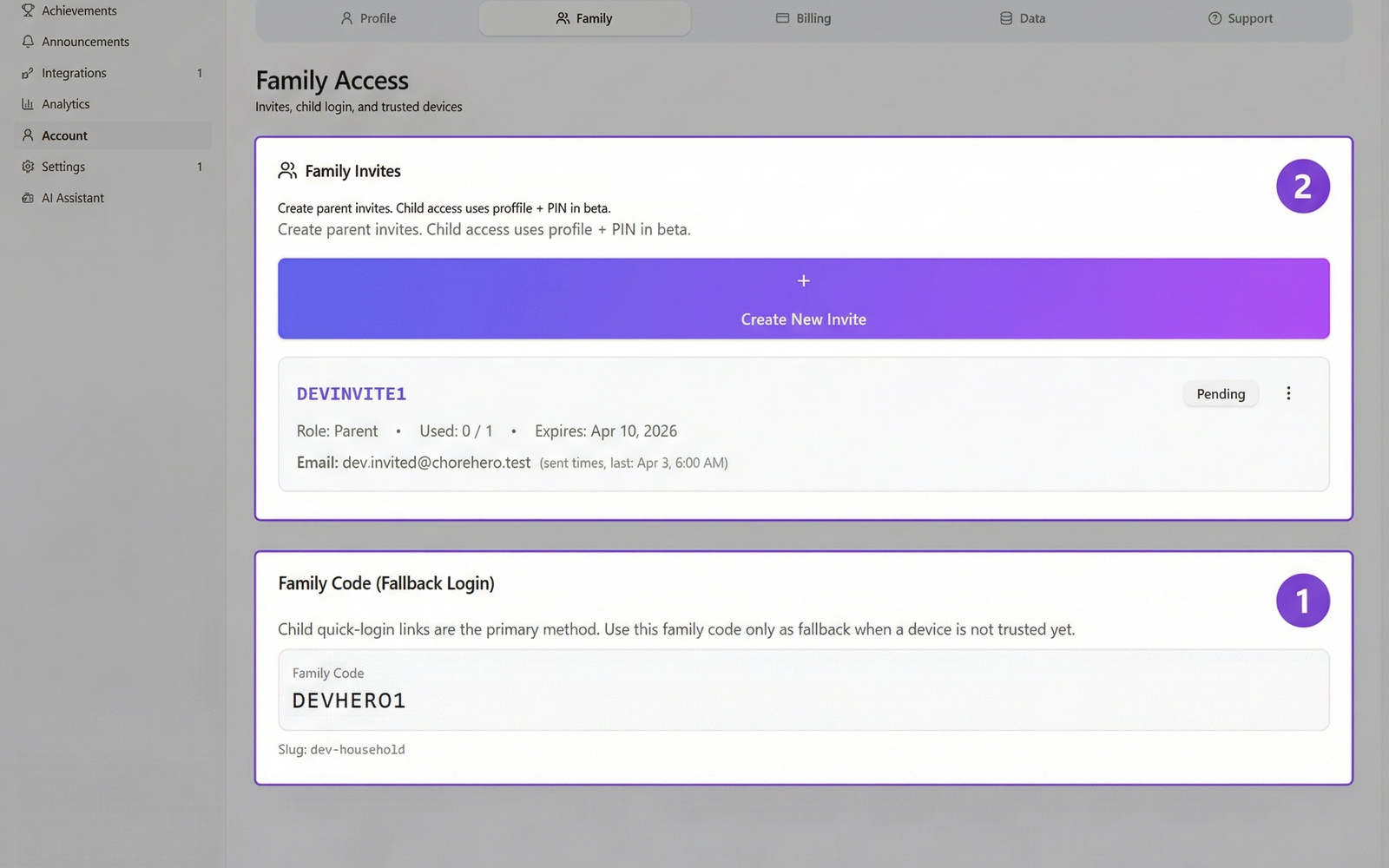The height and width of the screenshot is (868, 1389).
Task: Click the Used 0/1 usage indicator
Action: pos(456,431)
